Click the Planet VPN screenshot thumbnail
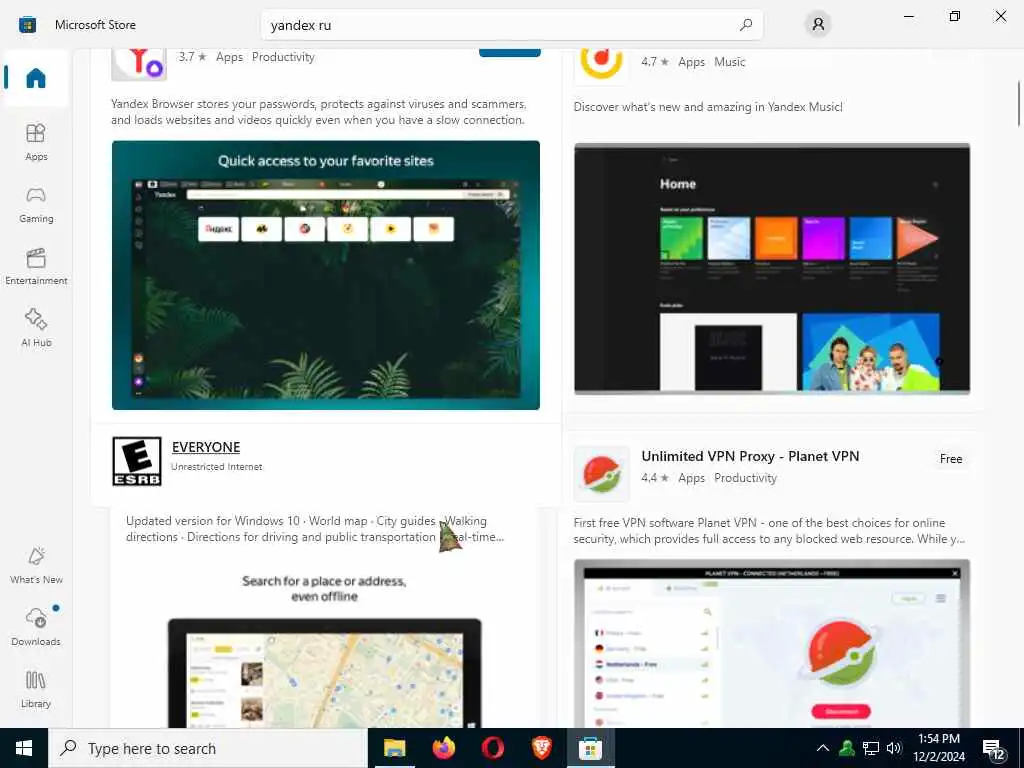This screenshot has height=768, width=1024. [x=772, y=643]
